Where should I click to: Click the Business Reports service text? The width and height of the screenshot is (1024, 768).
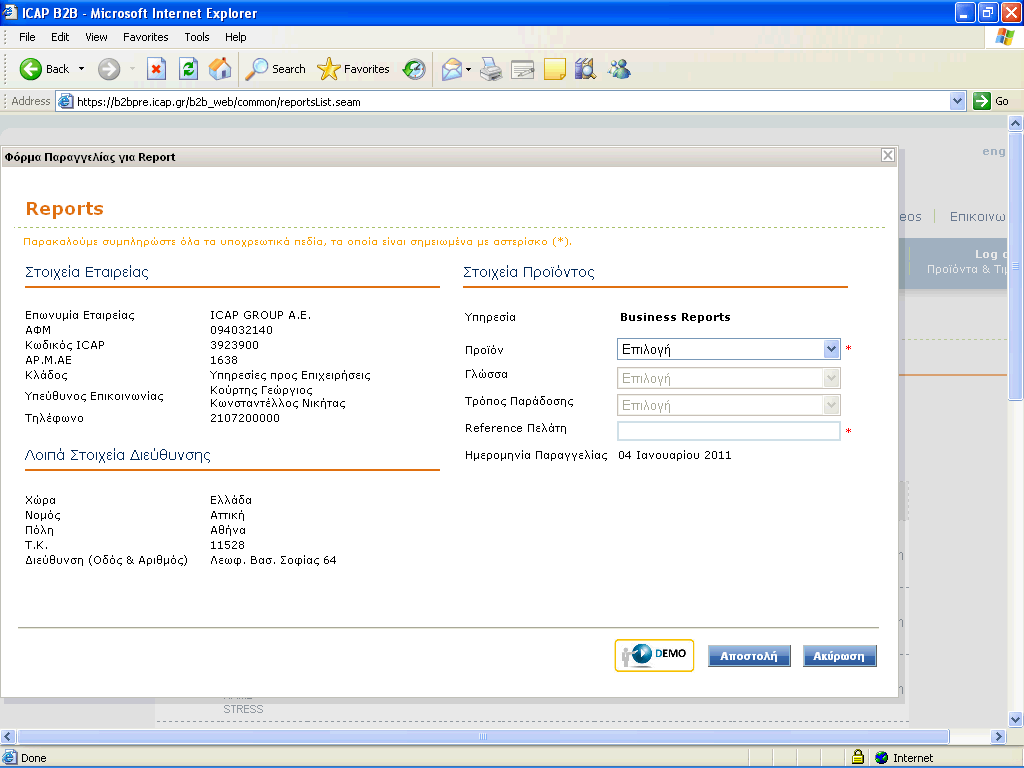tap(675, 317)
